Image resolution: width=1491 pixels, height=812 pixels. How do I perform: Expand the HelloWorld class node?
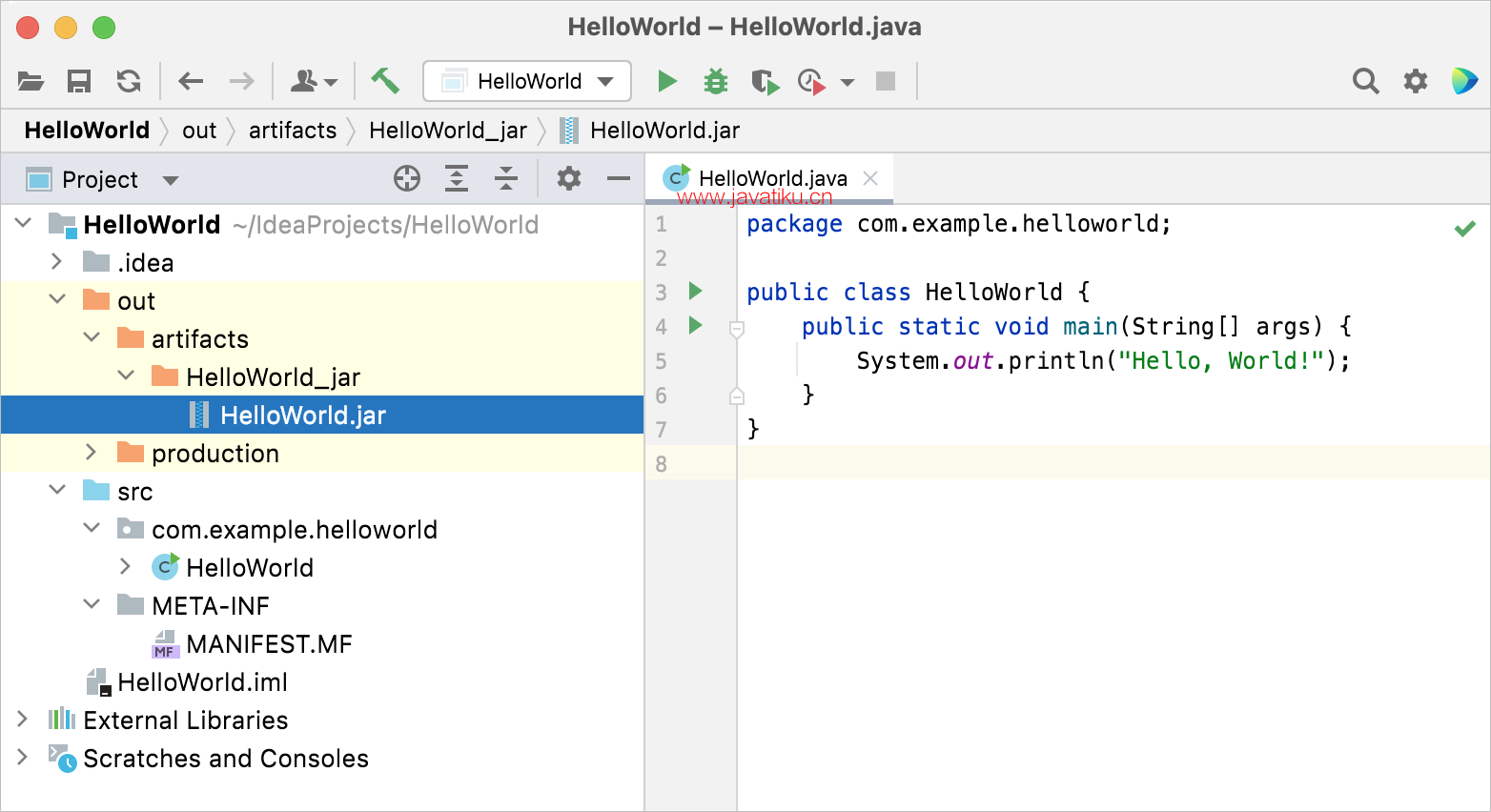125,566
